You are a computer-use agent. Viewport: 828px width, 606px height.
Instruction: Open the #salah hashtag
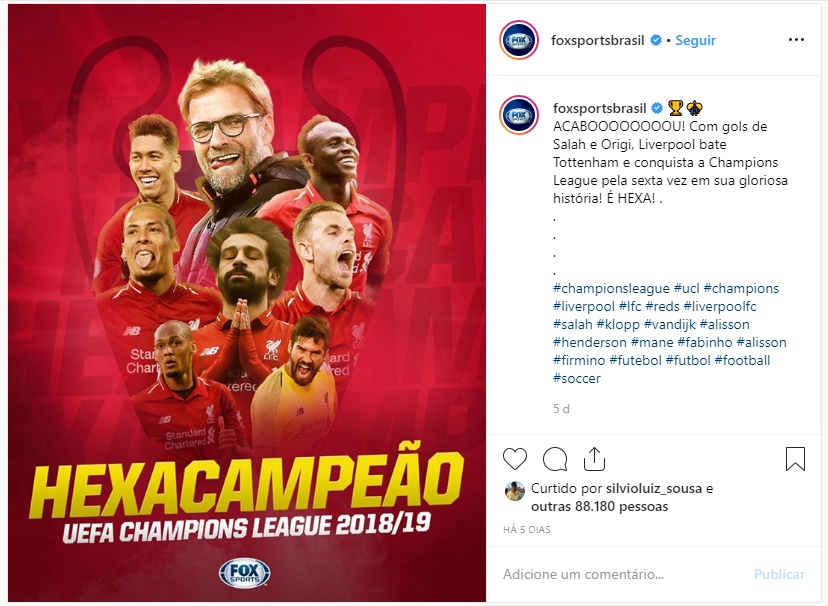572,325
